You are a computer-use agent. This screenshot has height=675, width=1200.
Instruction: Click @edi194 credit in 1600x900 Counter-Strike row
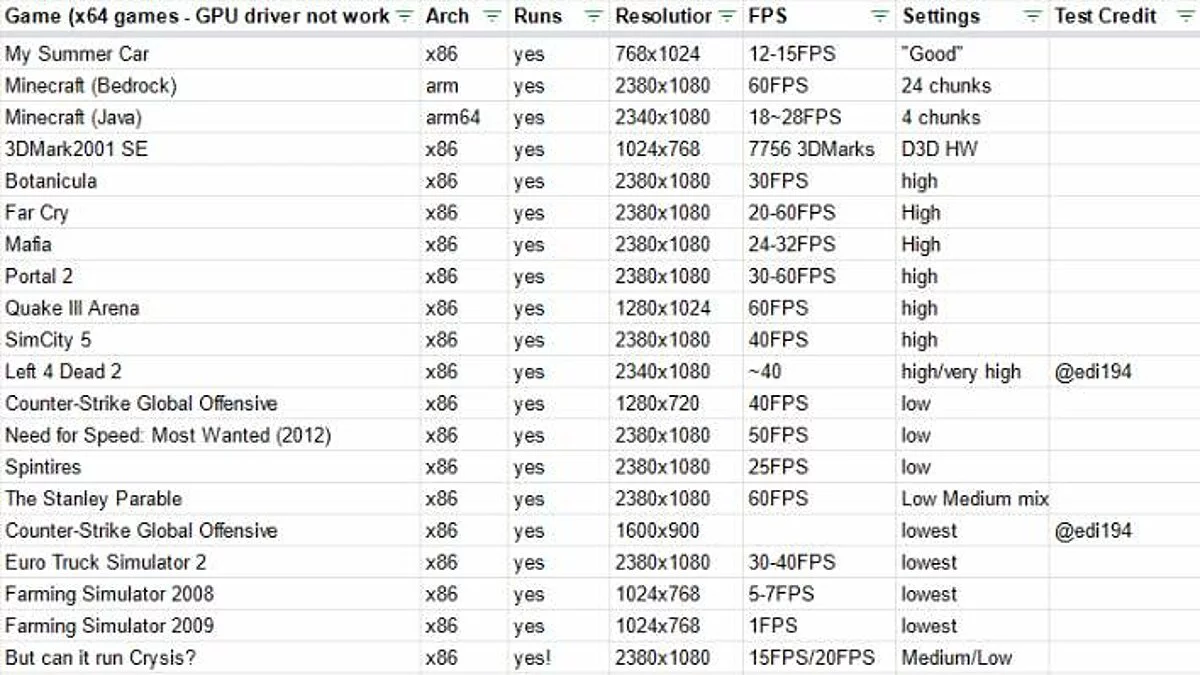1093,531
